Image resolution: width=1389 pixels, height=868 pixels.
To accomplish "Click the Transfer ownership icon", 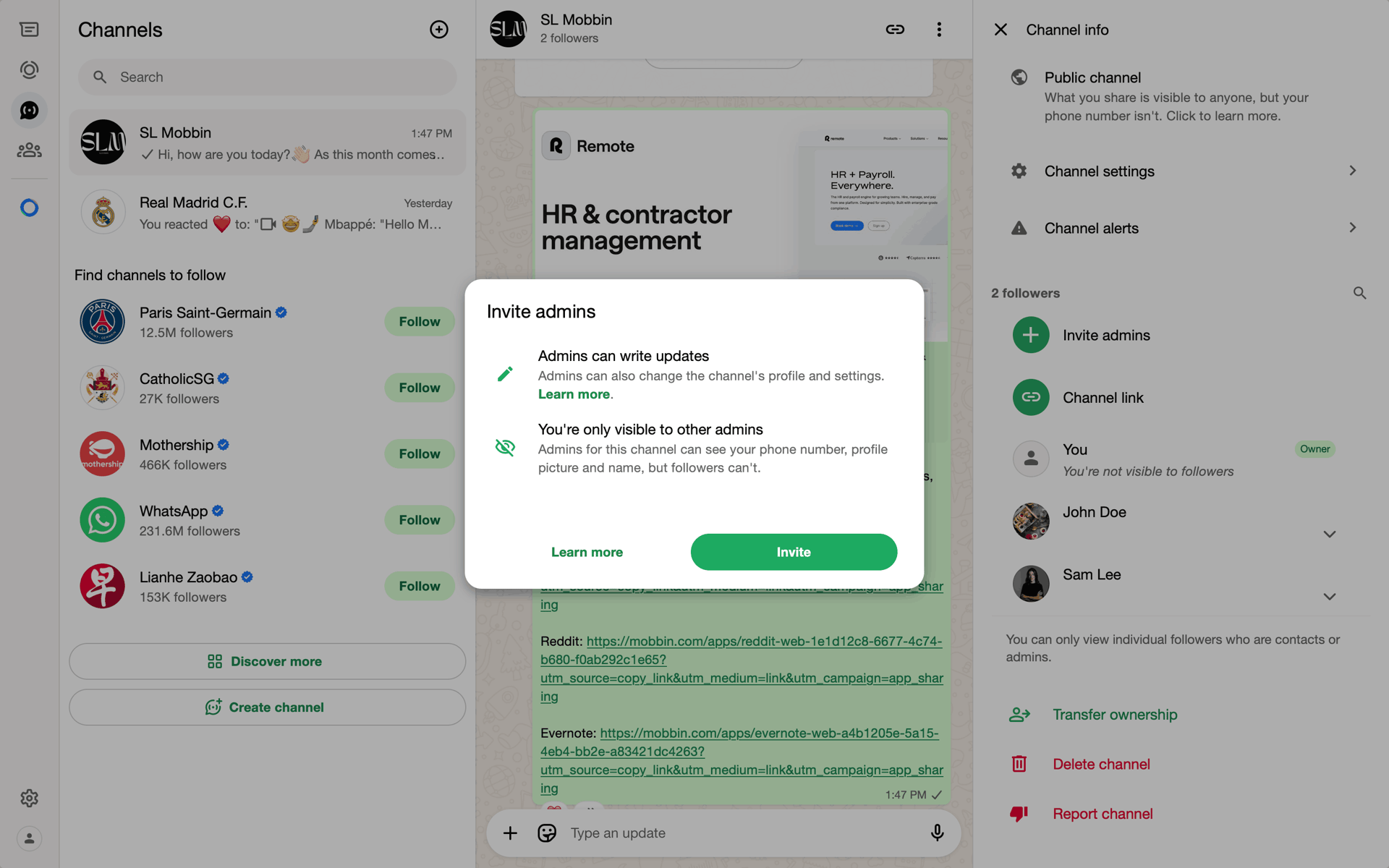I will pyautogui.click(x=1019, y=715).
